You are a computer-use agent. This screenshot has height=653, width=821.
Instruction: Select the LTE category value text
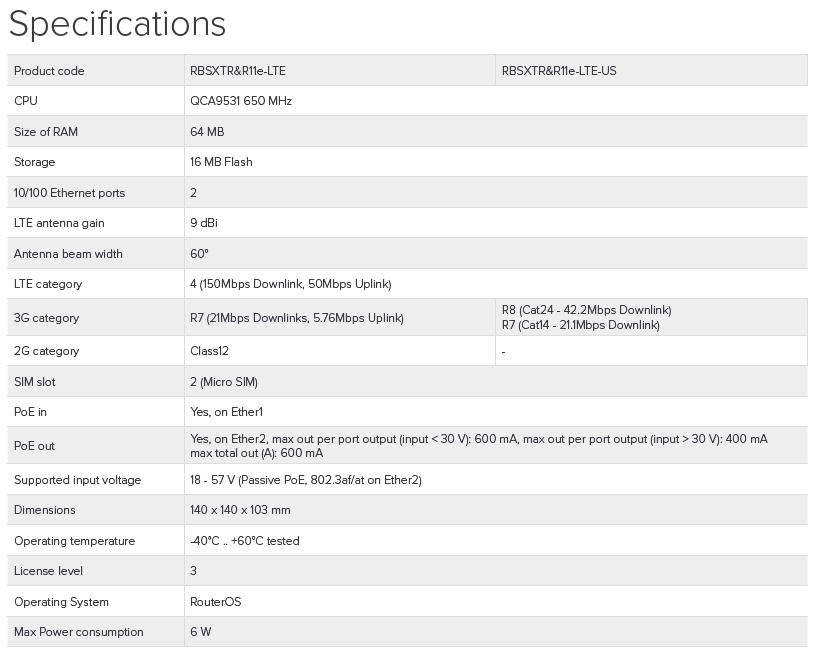(x=290, y=284)
